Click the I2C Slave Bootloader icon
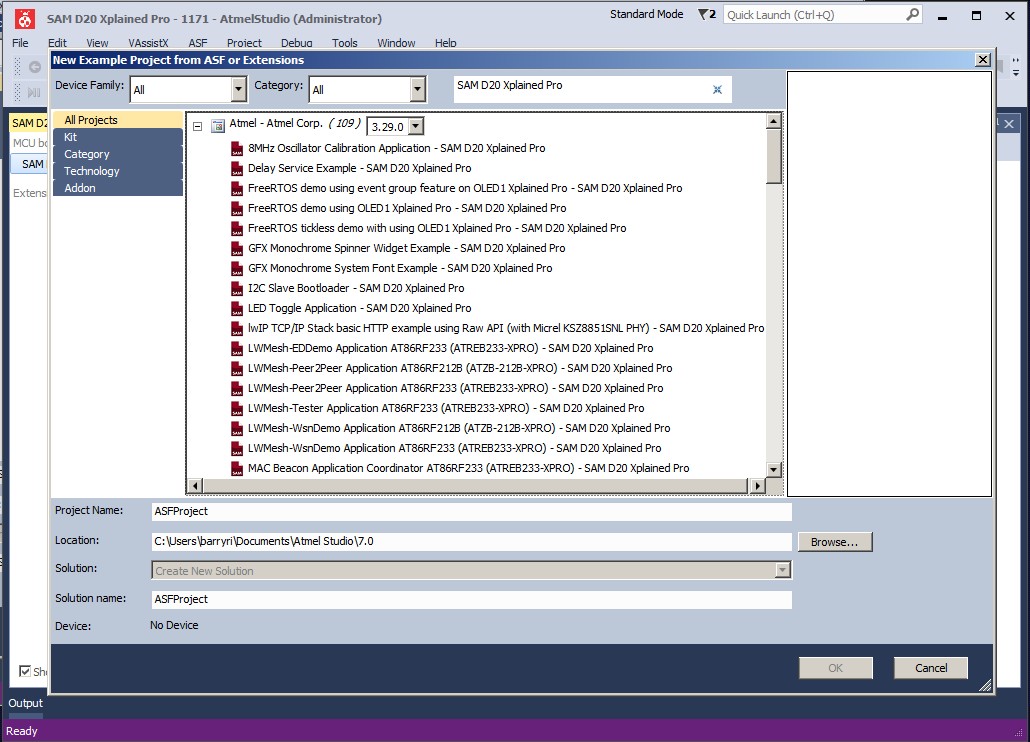The width and height of the screenshot is (1030, 742). (x=237, y=289)
